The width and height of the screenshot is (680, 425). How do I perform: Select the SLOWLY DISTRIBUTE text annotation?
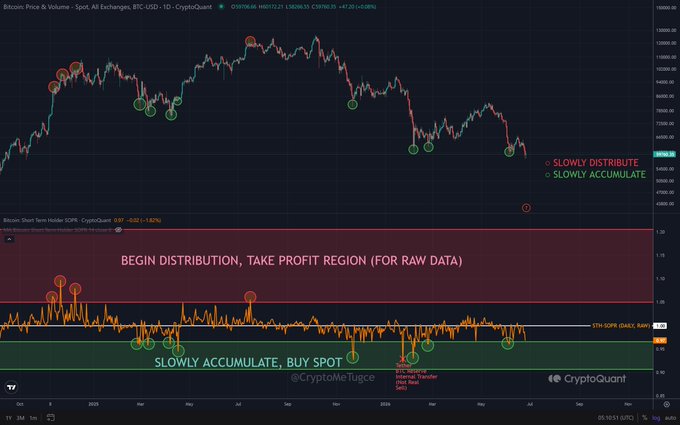pyautogui.click(x=595, y=163)
